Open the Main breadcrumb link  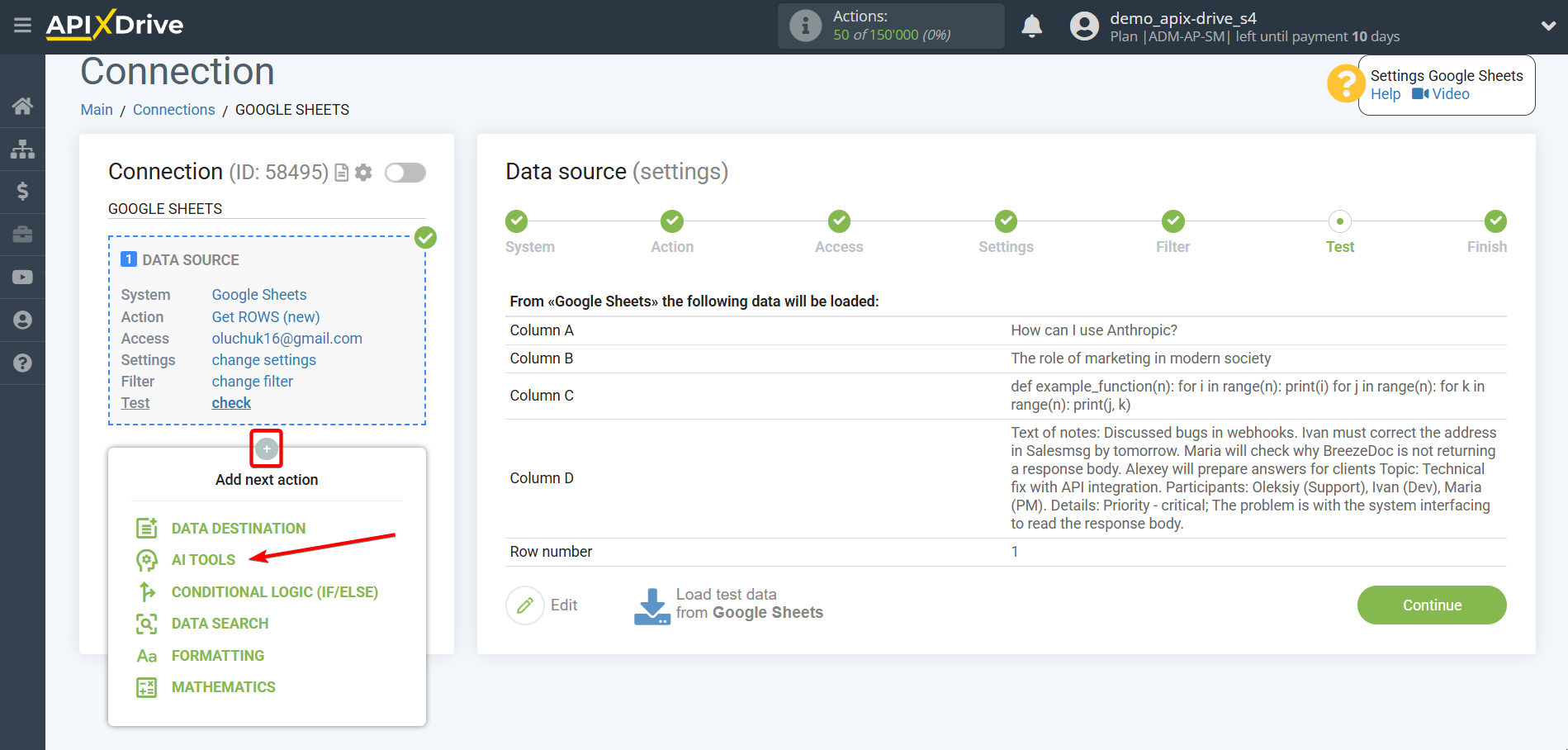click(97, 110)
